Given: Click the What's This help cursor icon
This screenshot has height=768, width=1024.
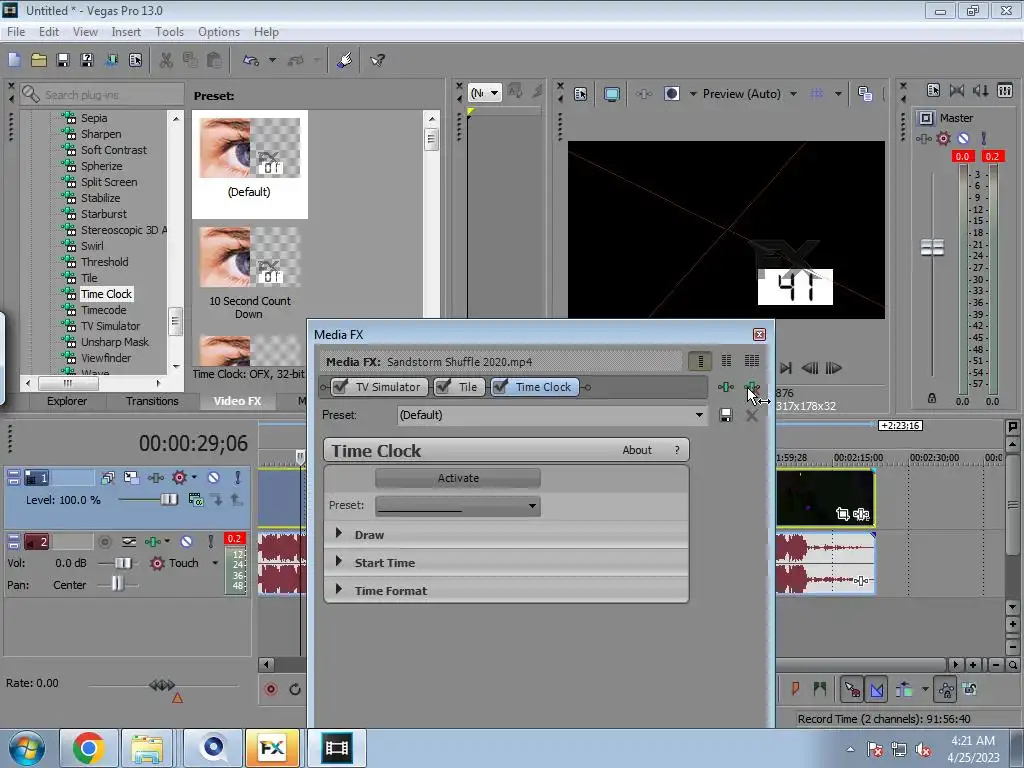Looking at the screenshot, I should click(x=377, y=60).
